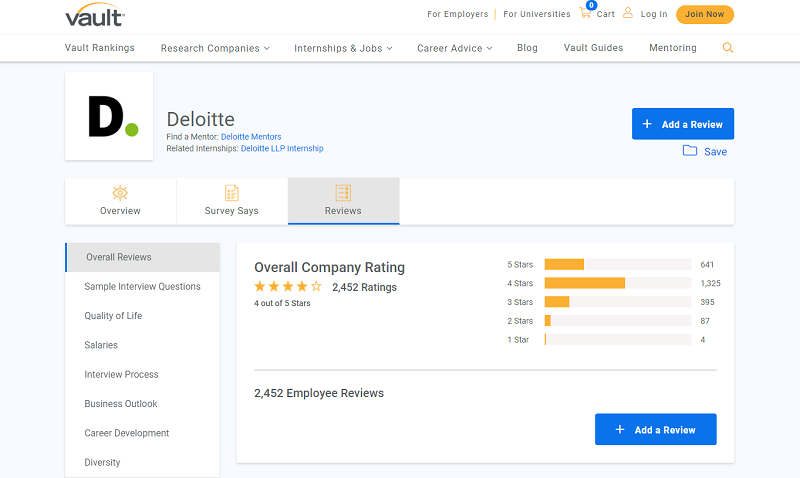The width and height of the screenshot is (800, 478).
Task: Click the 4 Stars rating bar
Action: click(x=618, y=283)
